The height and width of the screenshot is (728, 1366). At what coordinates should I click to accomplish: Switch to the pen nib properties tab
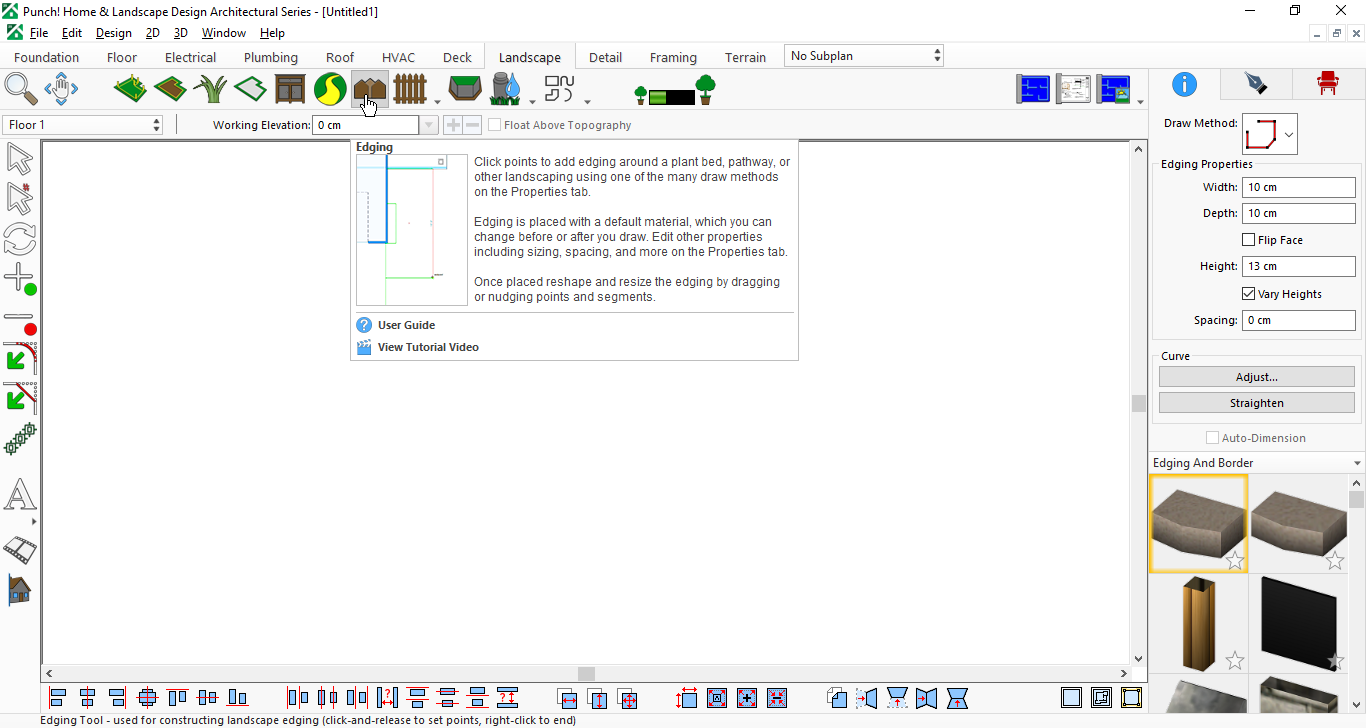(1256, 83)
